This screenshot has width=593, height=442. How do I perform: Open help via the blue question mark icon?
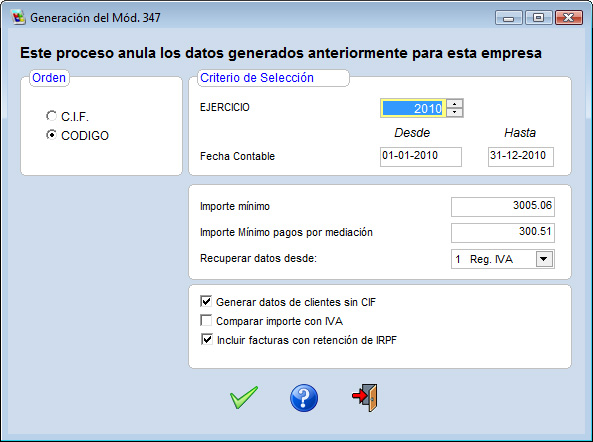304,398
